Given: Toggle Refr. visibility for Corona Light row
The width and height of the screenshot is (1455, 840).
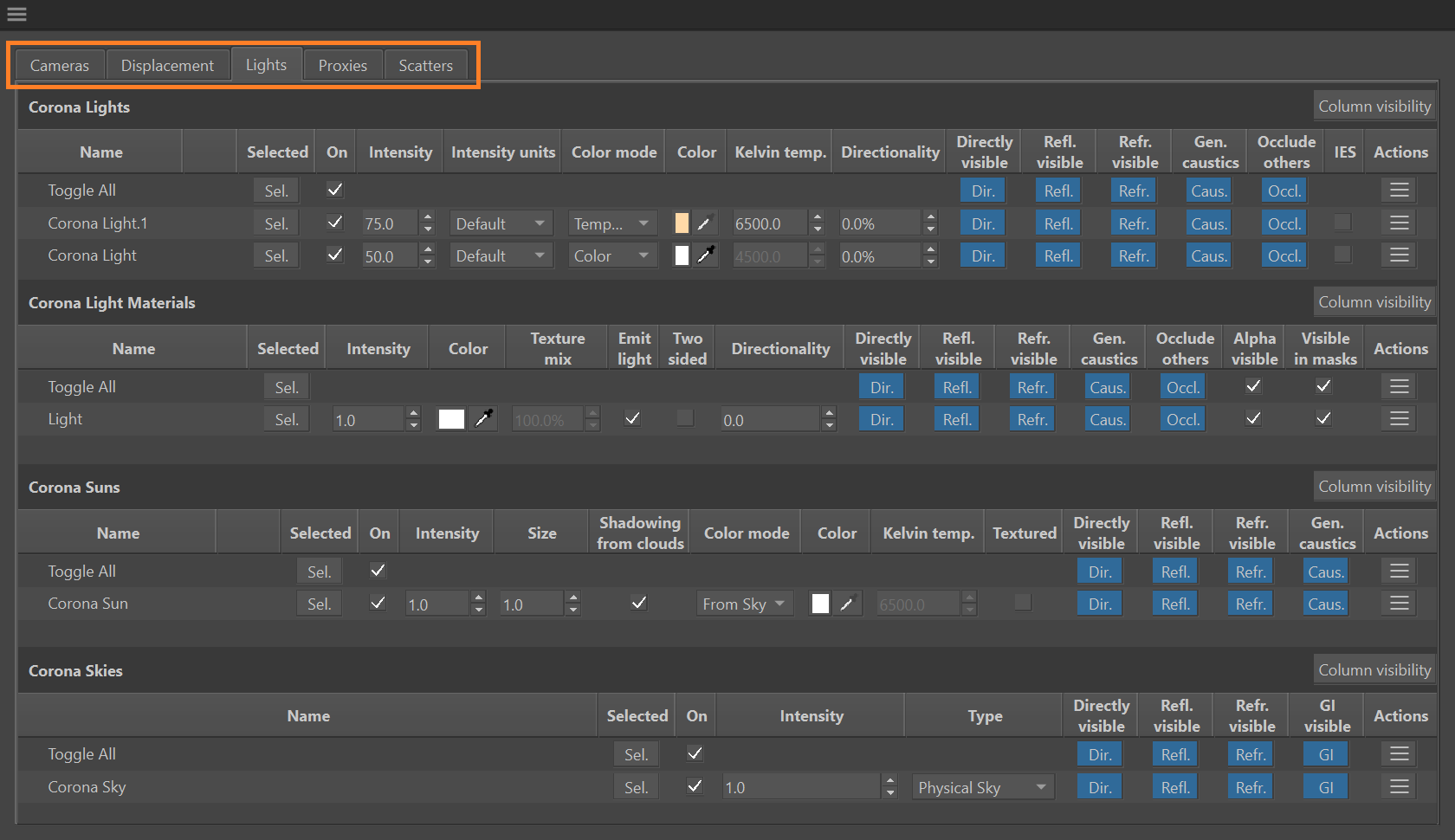Looking at the screenshot, I should click(1134, 255).
